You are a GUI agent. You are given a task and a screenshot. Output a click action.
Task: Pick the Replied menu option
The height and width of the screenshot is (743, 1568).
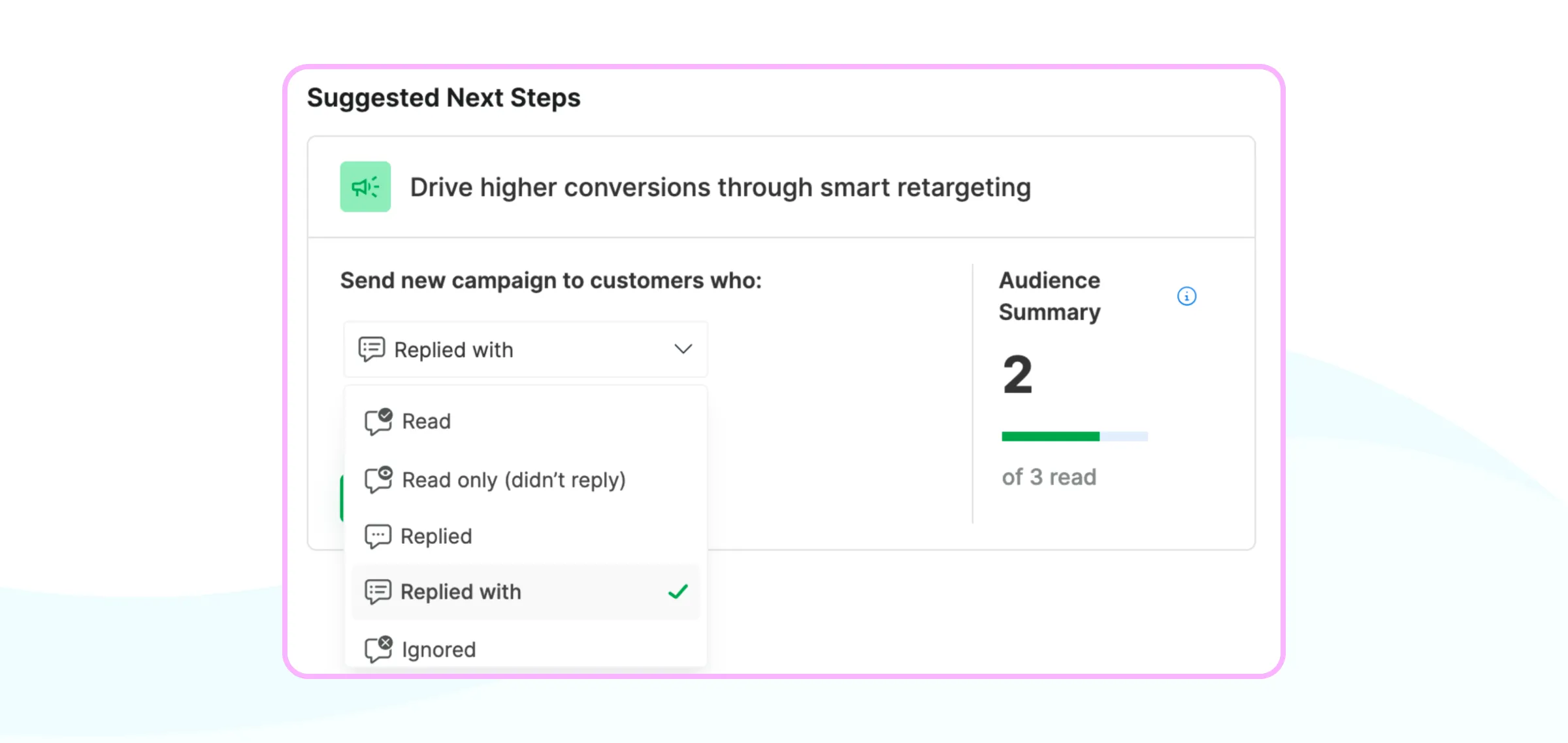(x=525, y=537)
